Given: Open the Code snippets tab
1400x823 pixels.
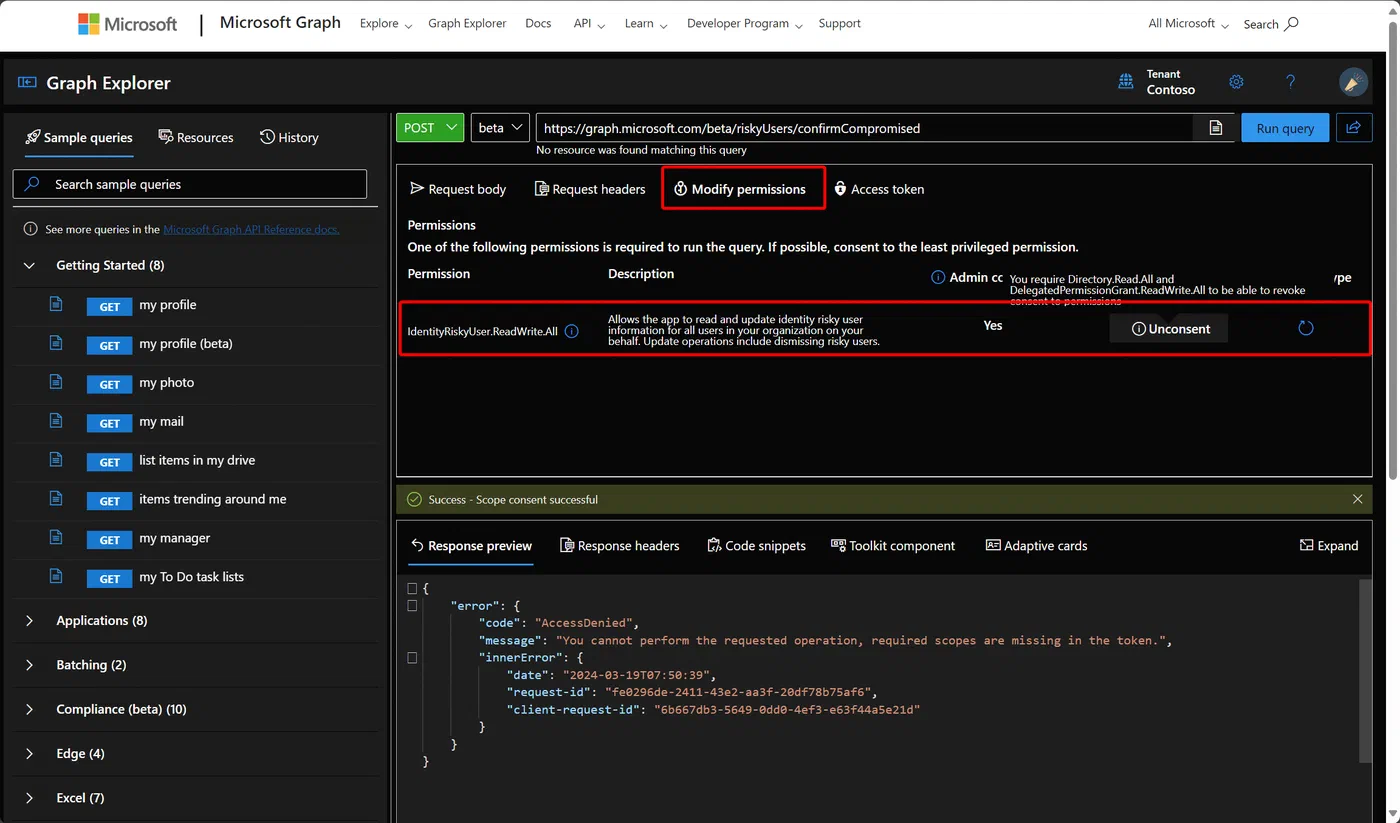Looking at the screenshot, I should click(x=756, y=545).
